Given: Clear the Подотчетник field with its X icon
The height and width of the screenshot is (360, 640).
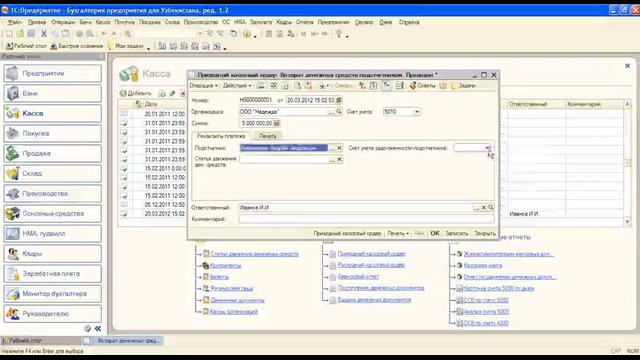Looking at the screenshot, I should click(339, 148).
